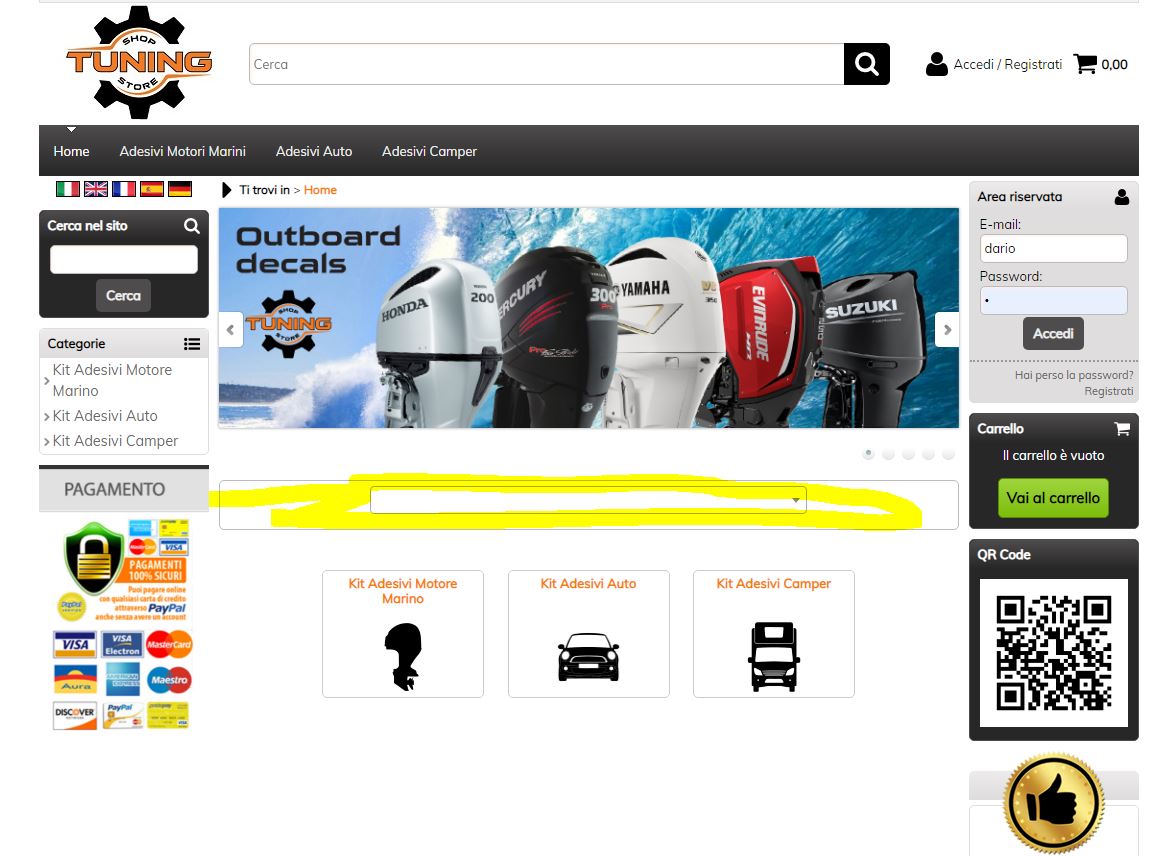This screenshot has height=856, width=1175.
Task: Open the shopping cart icon in header
Action: [x=1085, y=64]
